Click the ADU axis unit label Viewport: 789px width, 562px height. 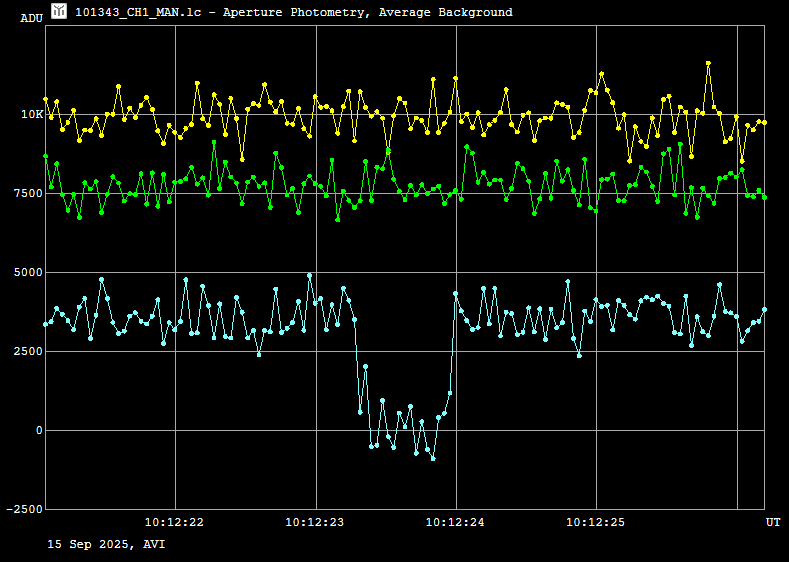click(32, 18)
